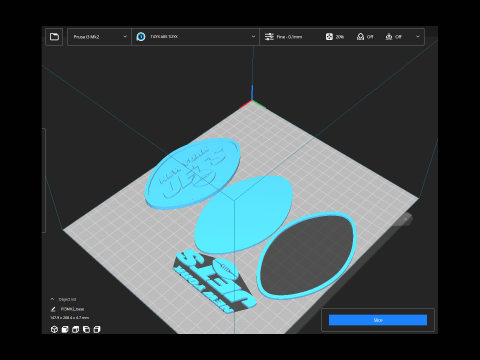480x360 pixels.
Task: Switch to the right side view icon
Action: [97, 329]
